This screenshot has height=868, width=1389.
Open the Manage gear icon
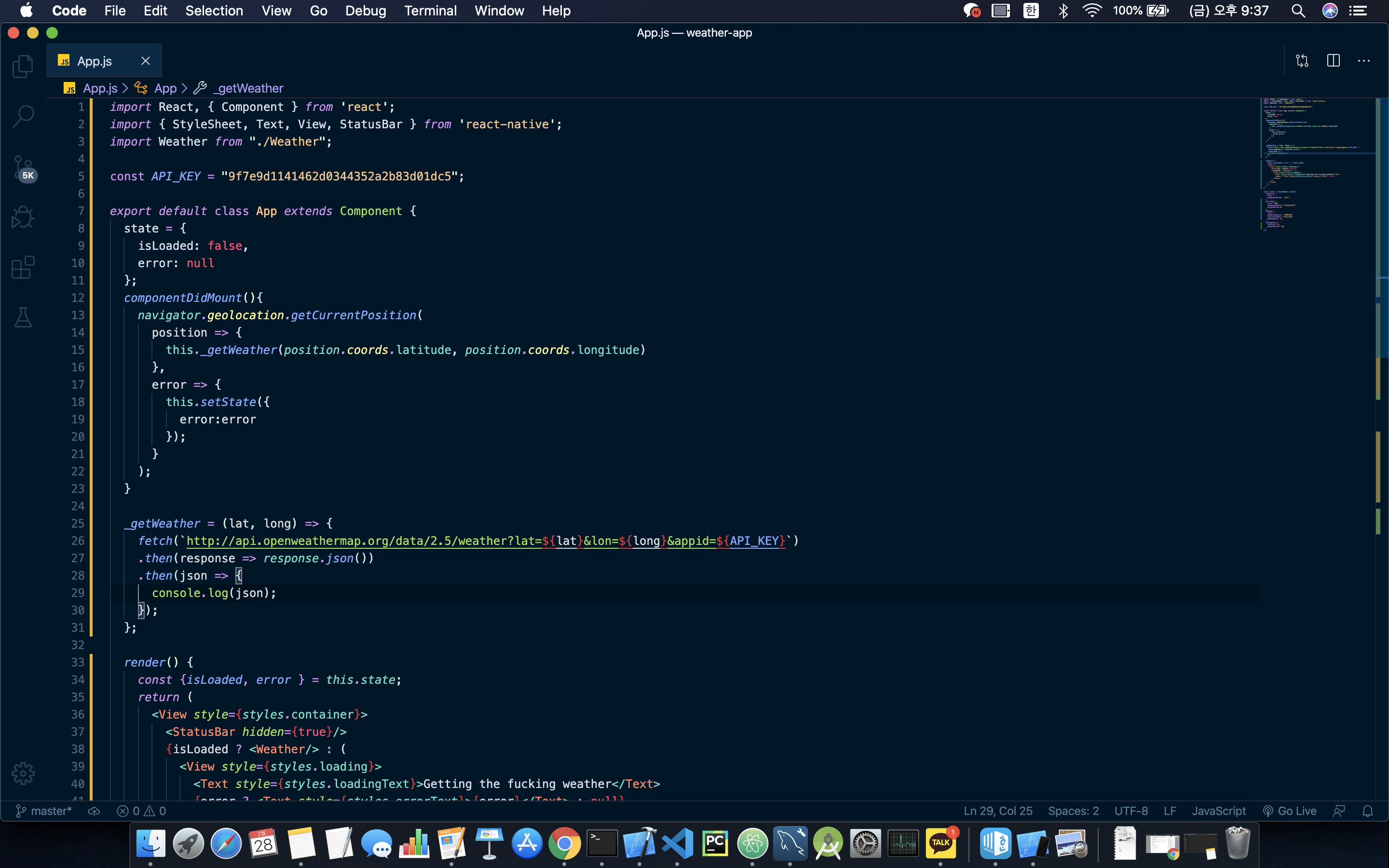[x=23, y=773]
